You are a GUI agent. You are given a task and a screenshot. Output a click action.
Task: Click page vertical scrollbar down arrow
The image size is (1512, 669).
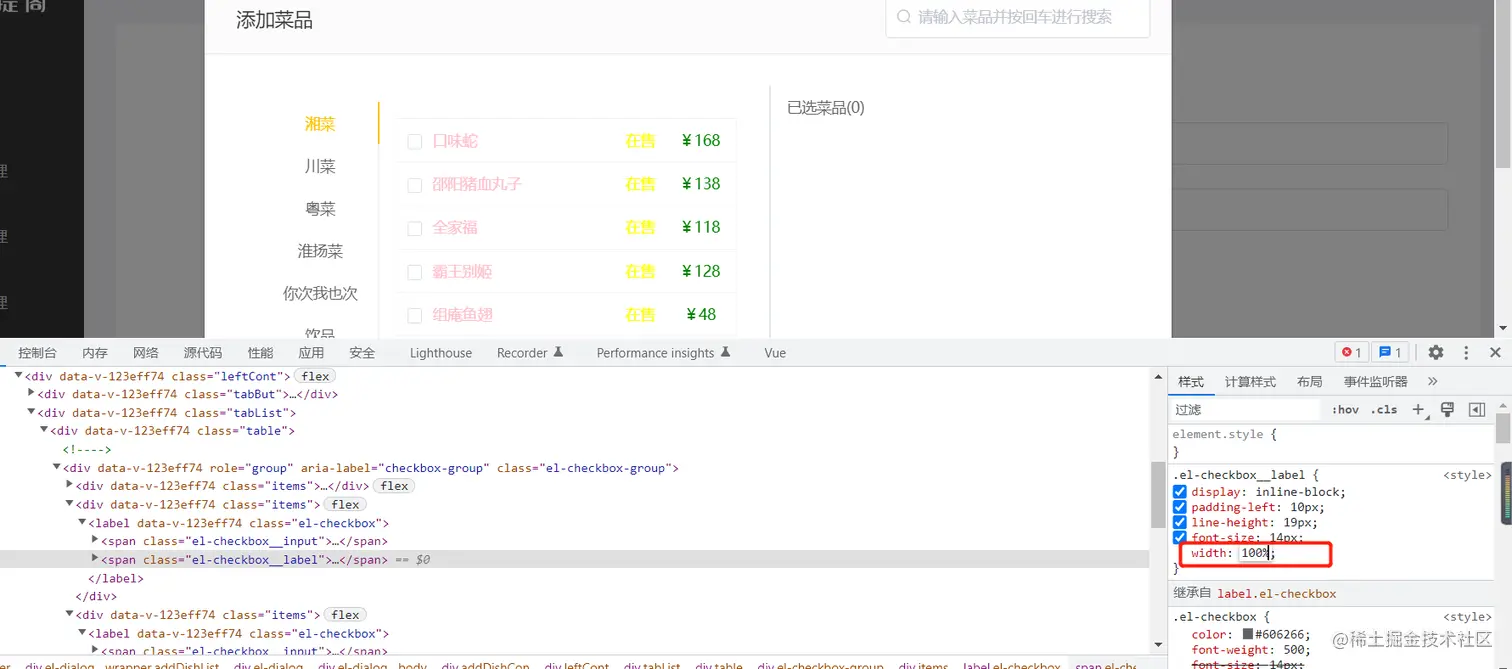(x=1503, y=328)
